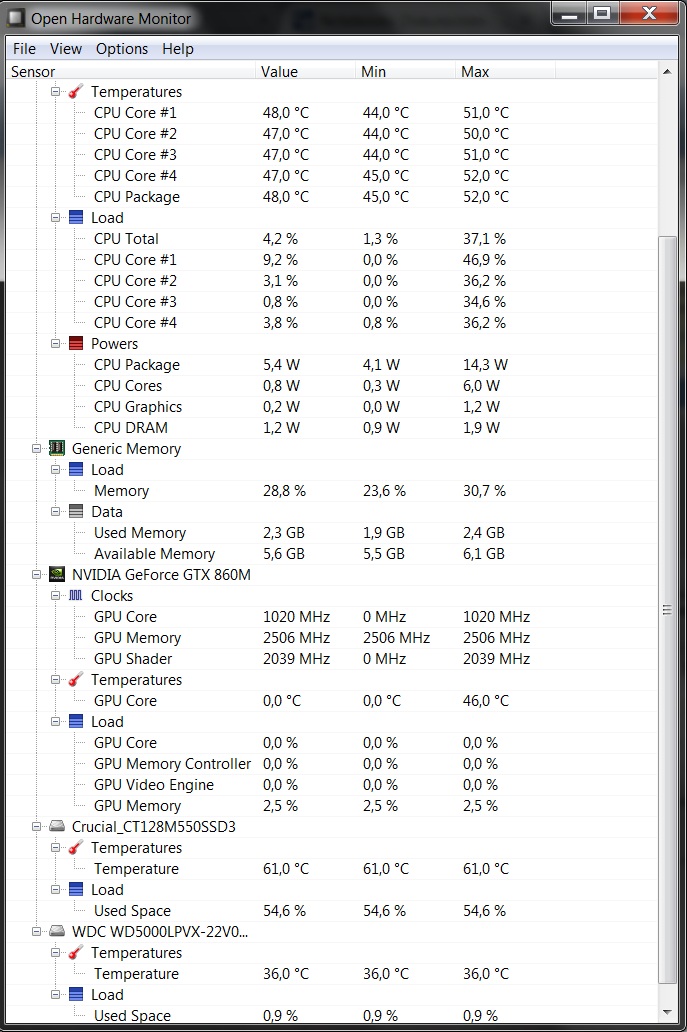Click the gray Data group icon
The height and width of the screenshot is (1032, 687).
(x=76, y=511)
